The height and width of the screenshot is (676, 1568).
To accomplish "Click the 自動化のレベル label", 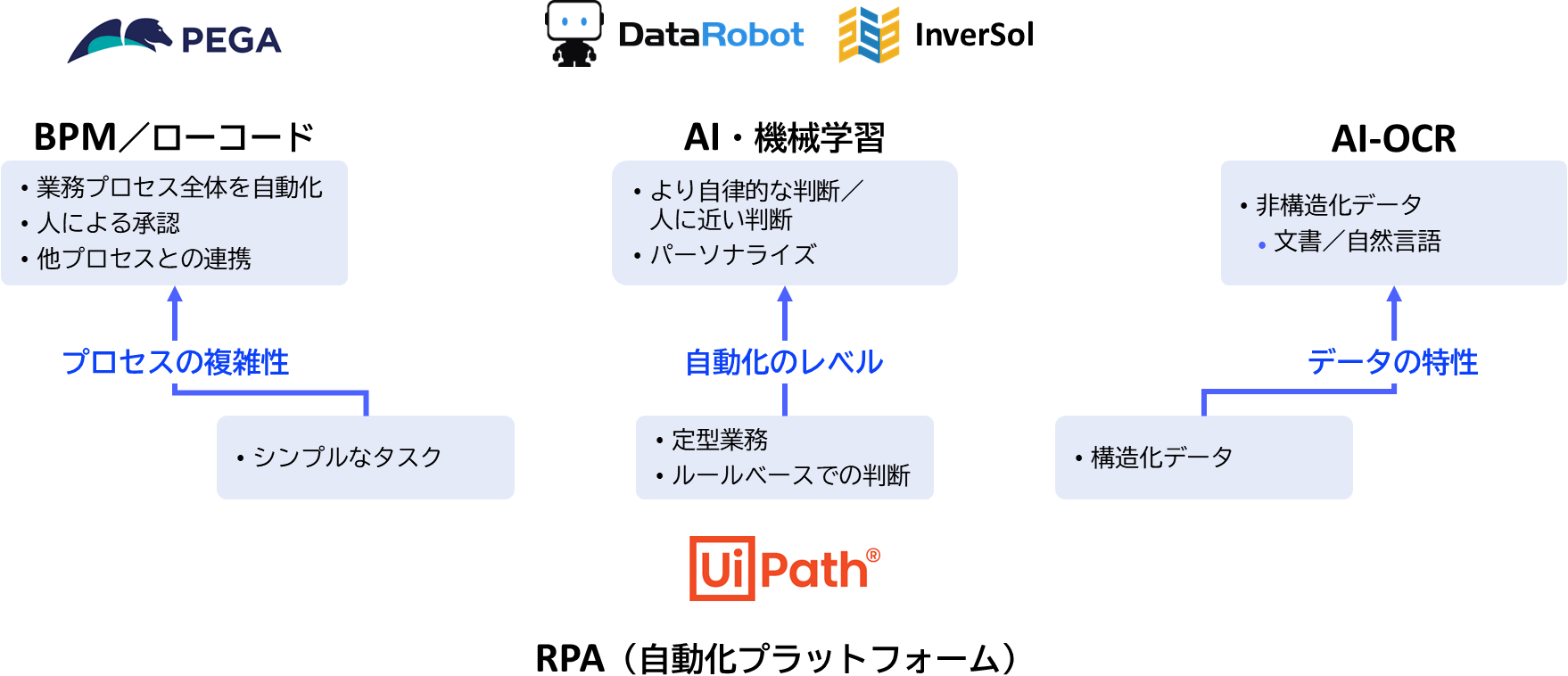I will [784, 362].
